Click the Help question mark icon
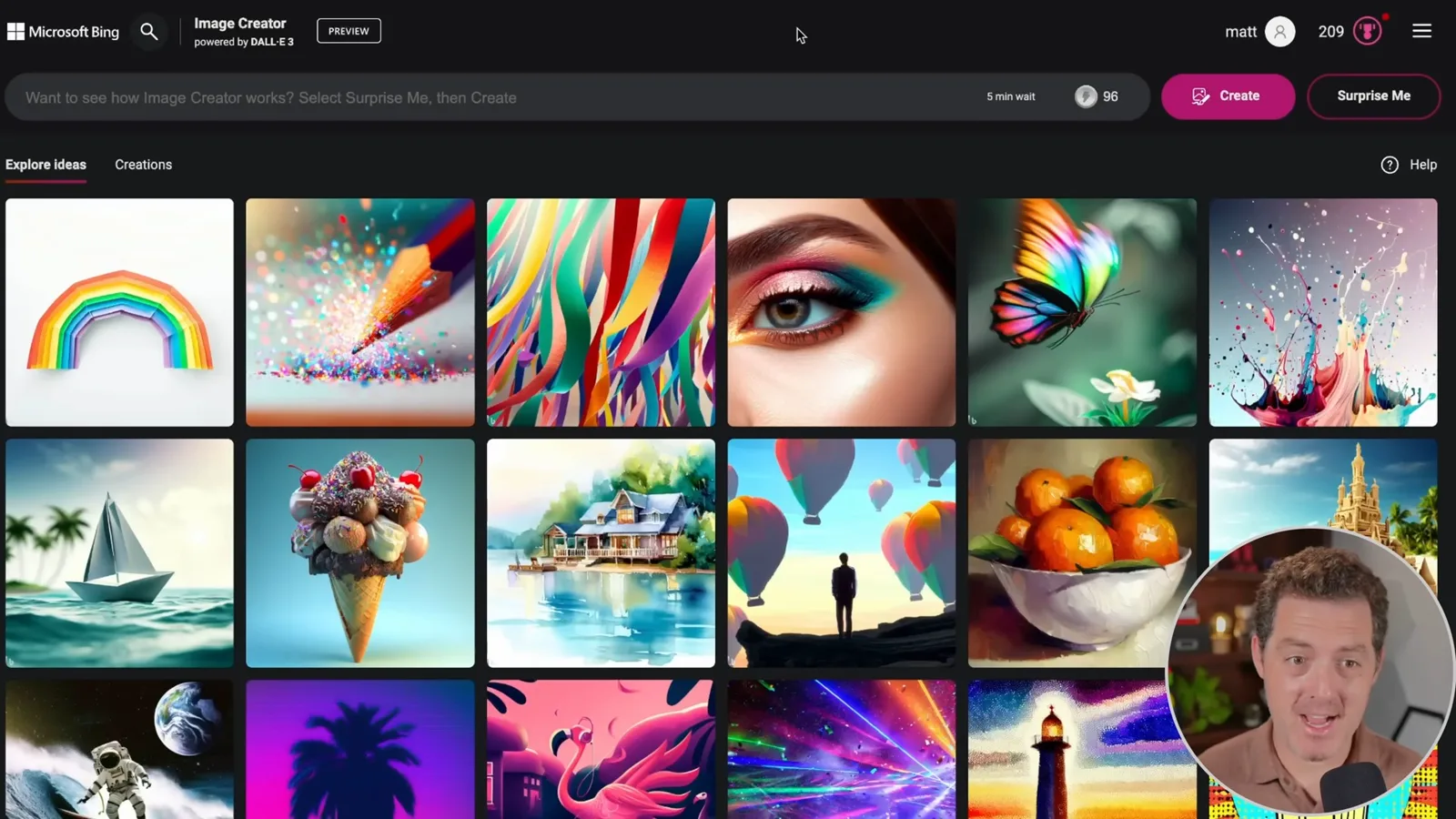Image resolution: width=1456 pixels, height=819 pixels. 1390,165
